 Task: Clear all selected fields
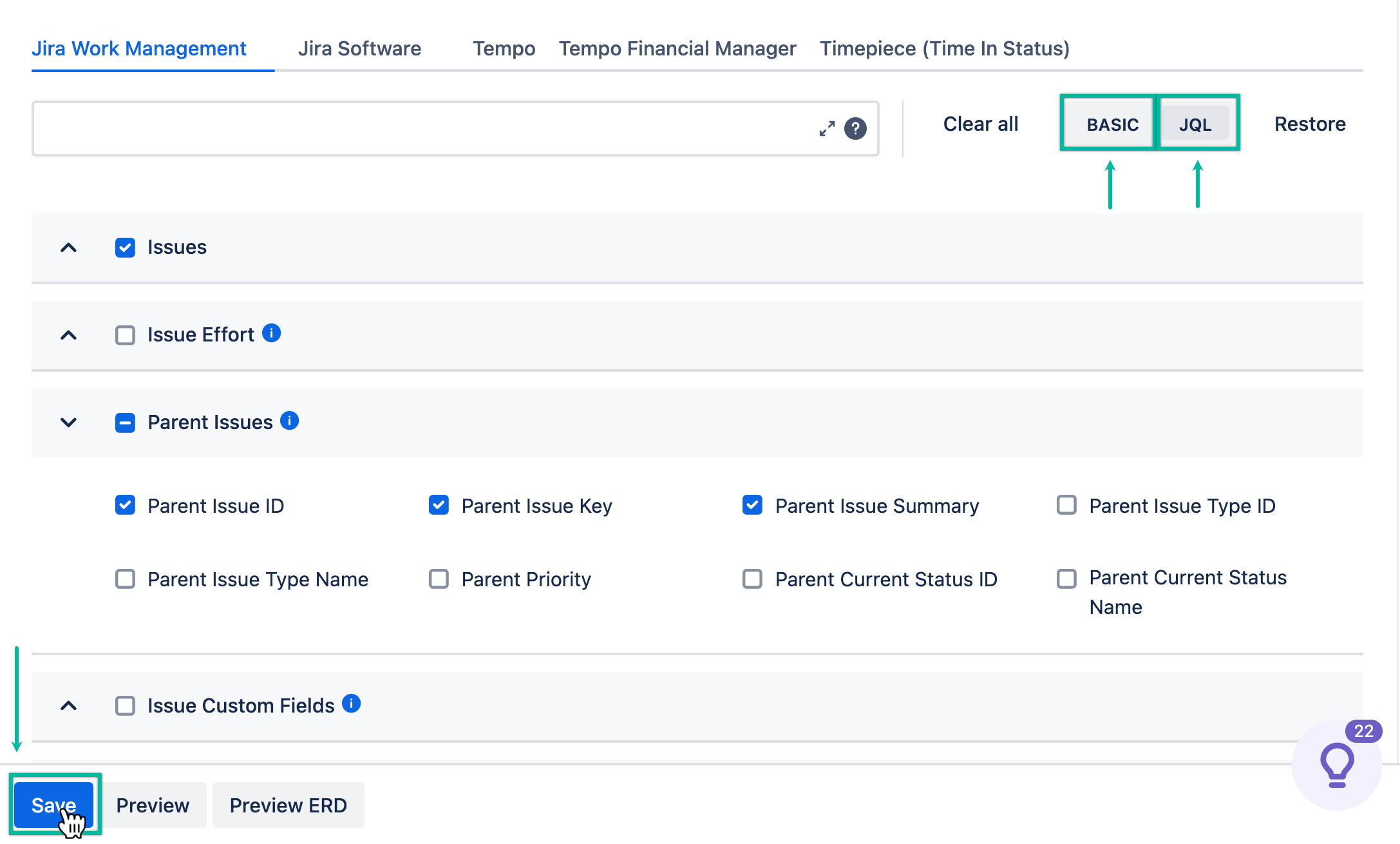(x=980, y=124)
